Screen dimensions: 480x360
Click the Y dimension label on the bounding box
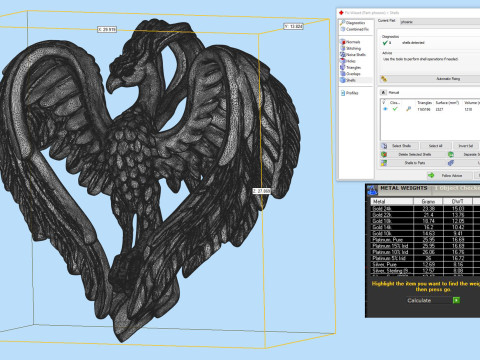[294, 26]
